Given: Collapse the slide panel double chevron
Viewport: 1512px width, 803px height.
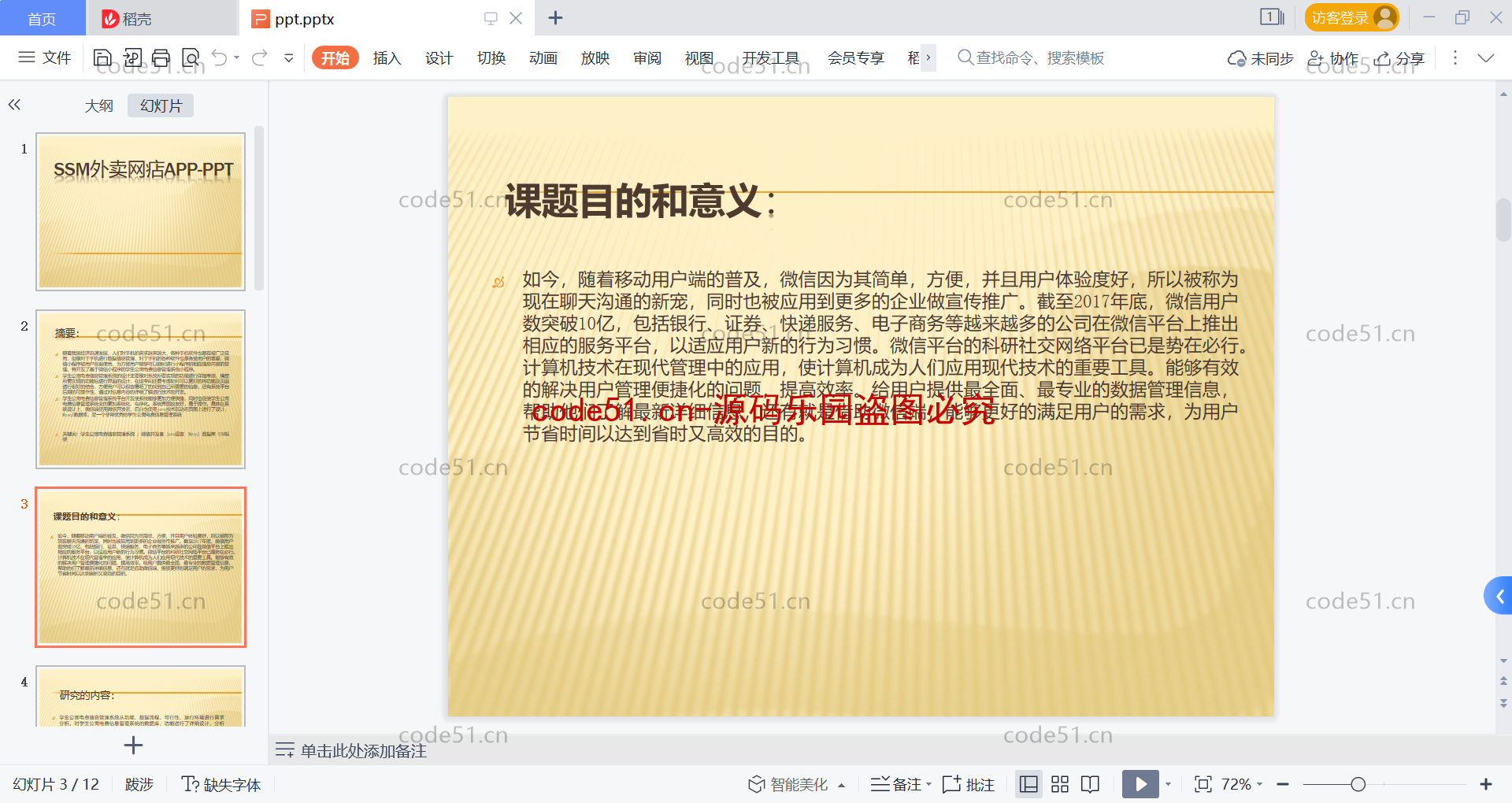Looking at the screenshot, I should [x=14, y=105].
